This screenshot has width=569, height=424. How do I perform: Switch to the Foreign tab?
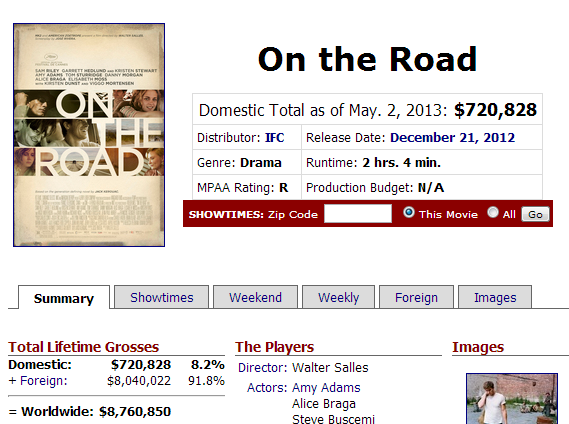point(416,297)
